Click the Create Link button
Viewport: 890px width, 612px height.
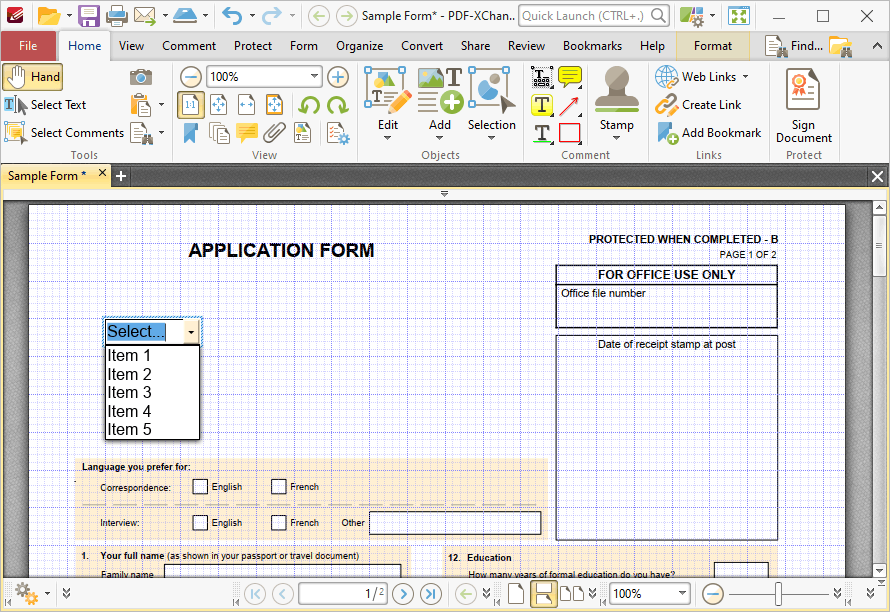tap(698, 104)
